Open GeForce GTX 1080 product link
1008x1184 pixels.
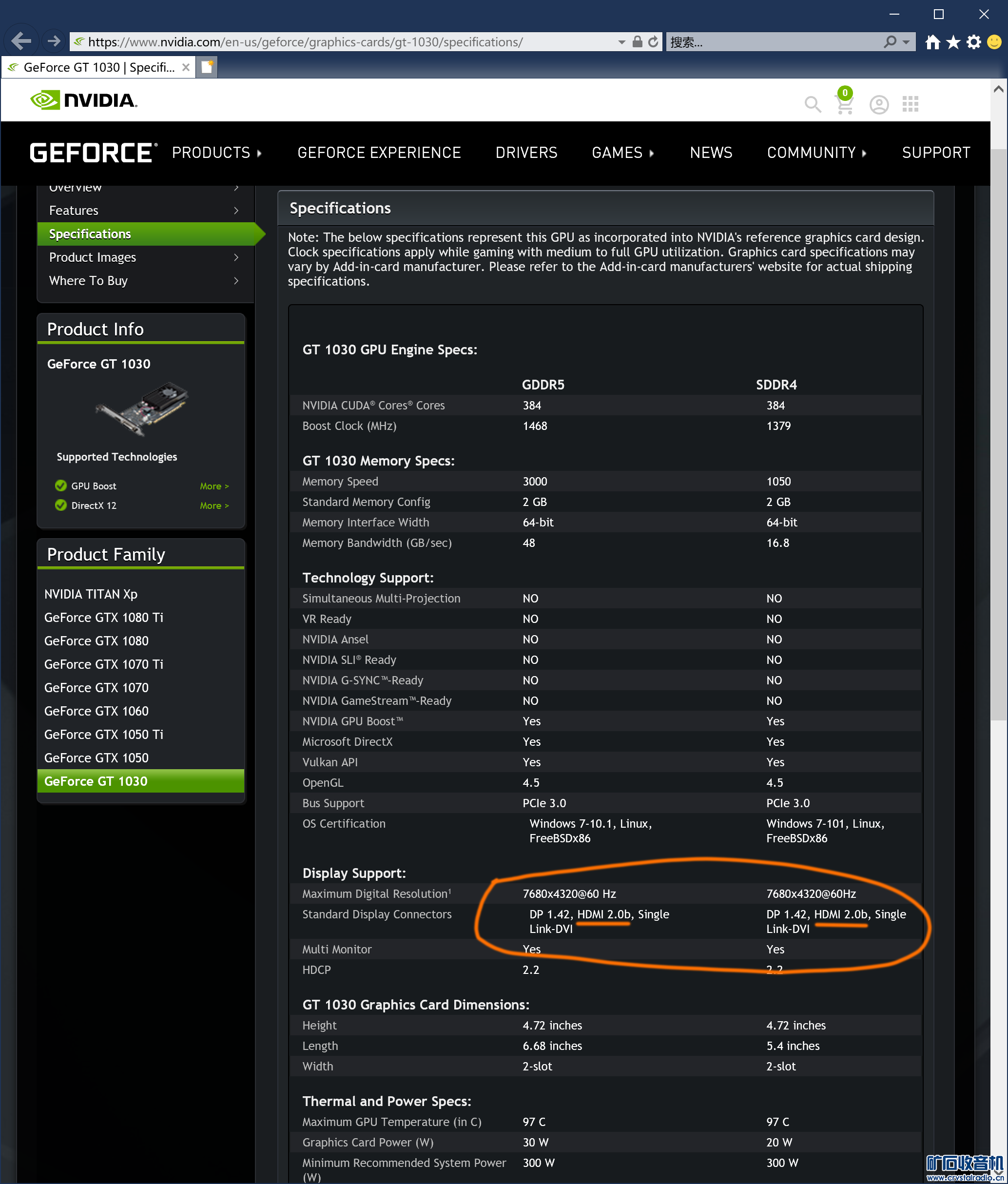tap(96, 641)
